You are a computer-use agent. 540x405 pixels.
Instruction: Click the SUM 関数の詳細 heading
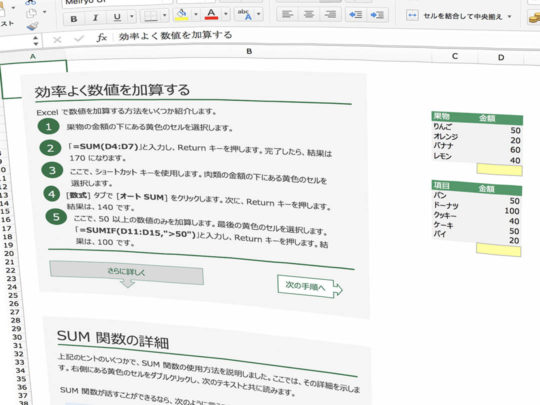[113, 339]
